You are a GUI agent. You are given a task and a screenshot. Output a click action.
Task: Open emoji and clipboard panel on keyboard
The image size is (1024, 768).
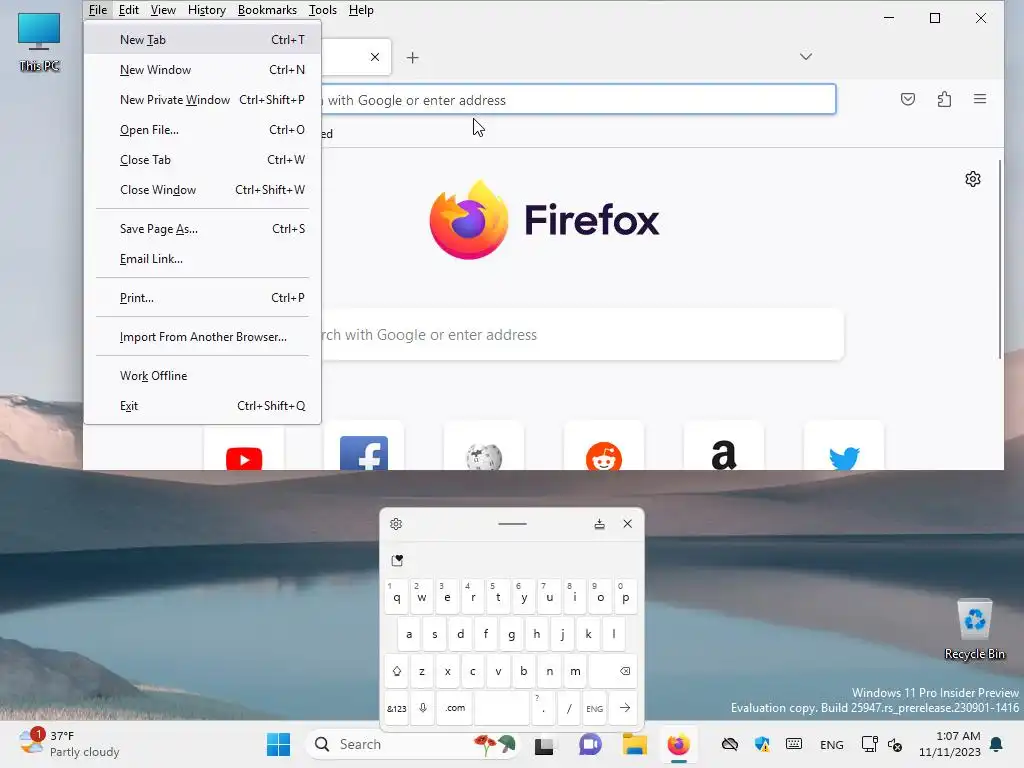pyautogui.click(x=397, y=560)
